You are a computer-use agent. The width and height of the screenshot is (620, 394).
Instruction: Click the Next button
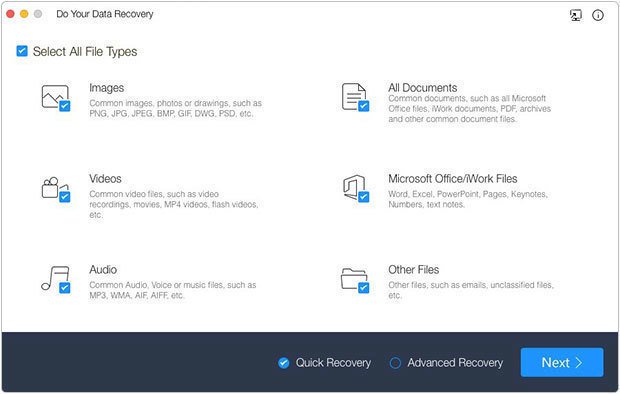(562, 362)
